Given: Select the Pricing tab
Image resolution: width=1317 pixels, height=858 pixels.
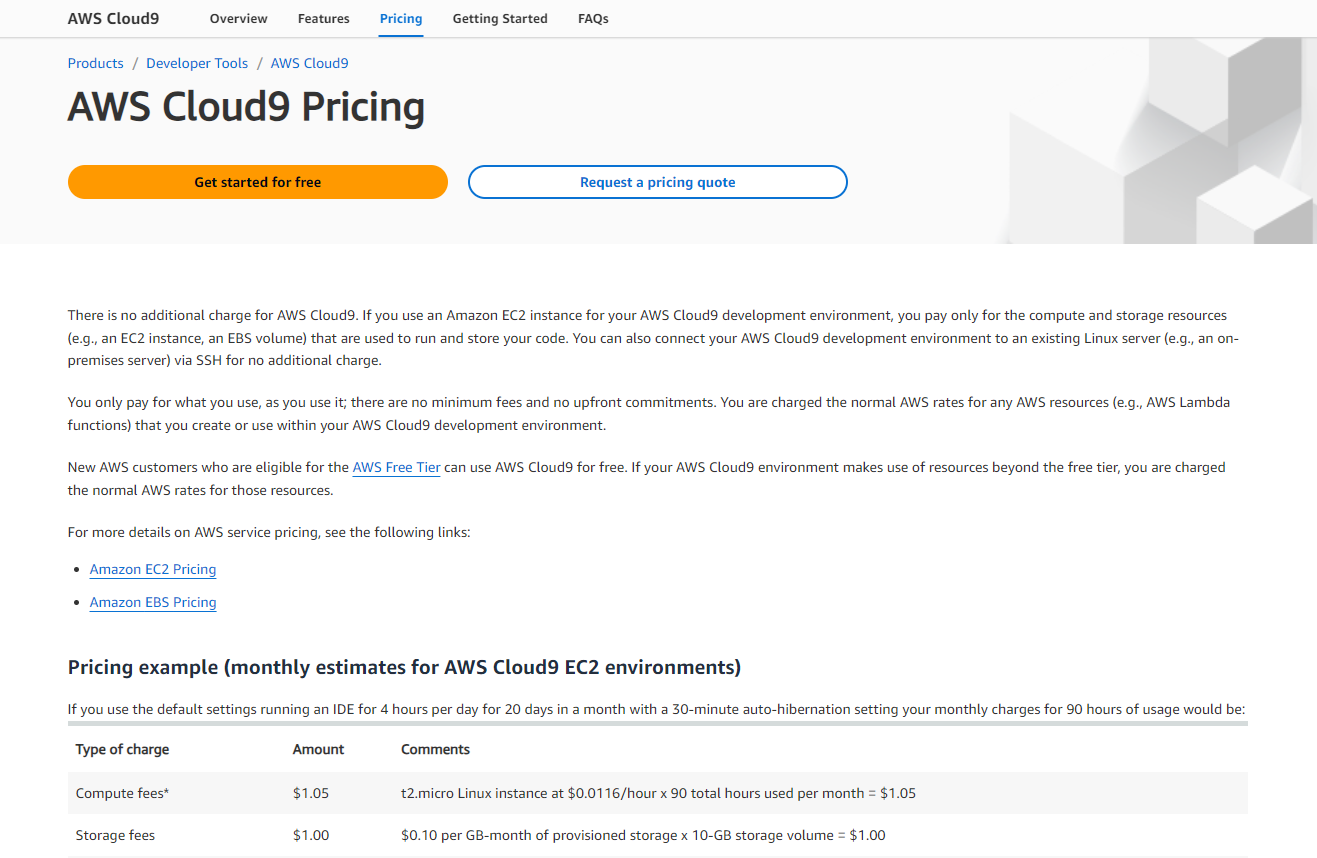Looking at the screenshot, I should click(401, 18).
